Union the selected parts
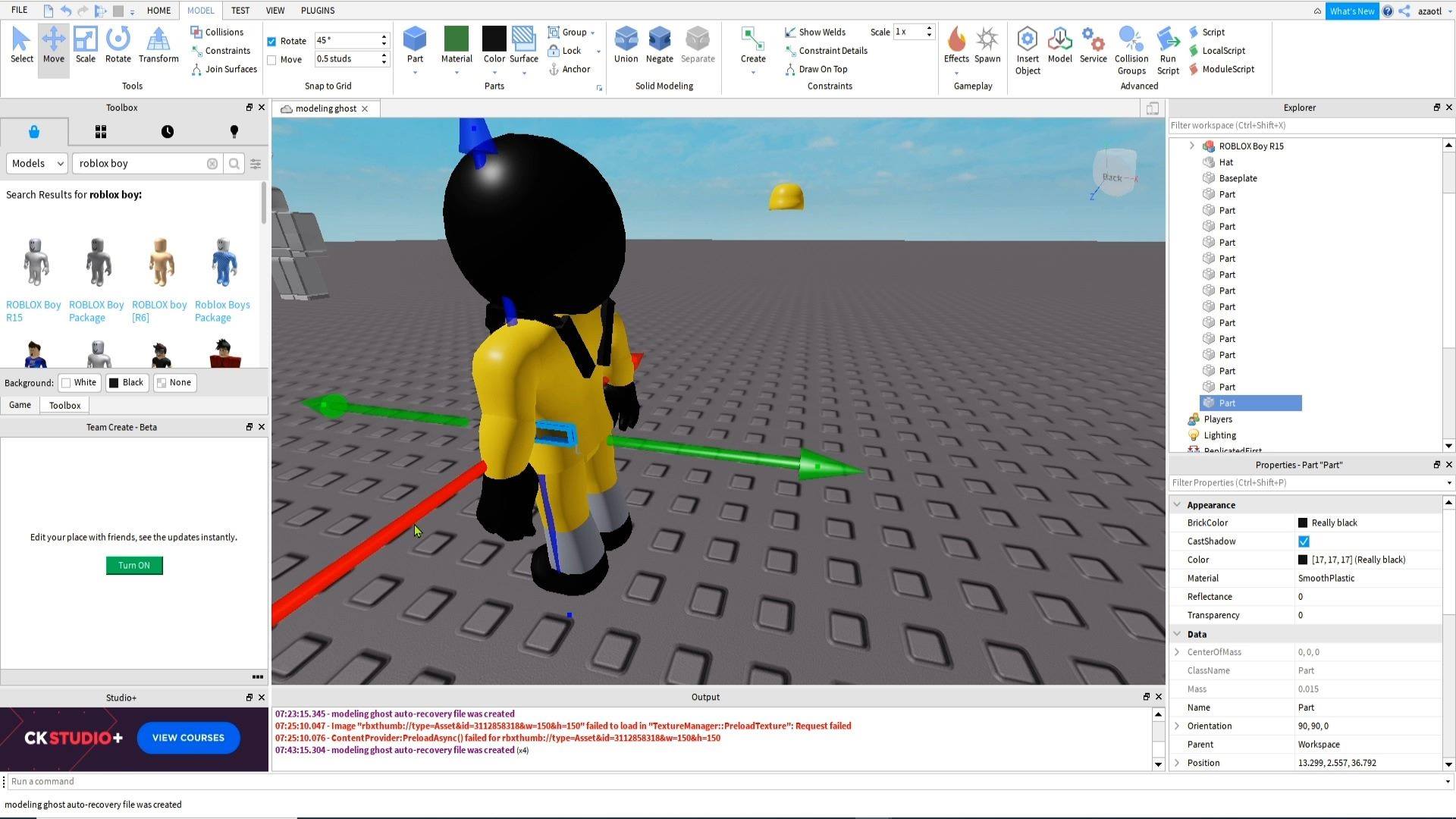Viewport: 1456px width, 819px height. [626, 45]
